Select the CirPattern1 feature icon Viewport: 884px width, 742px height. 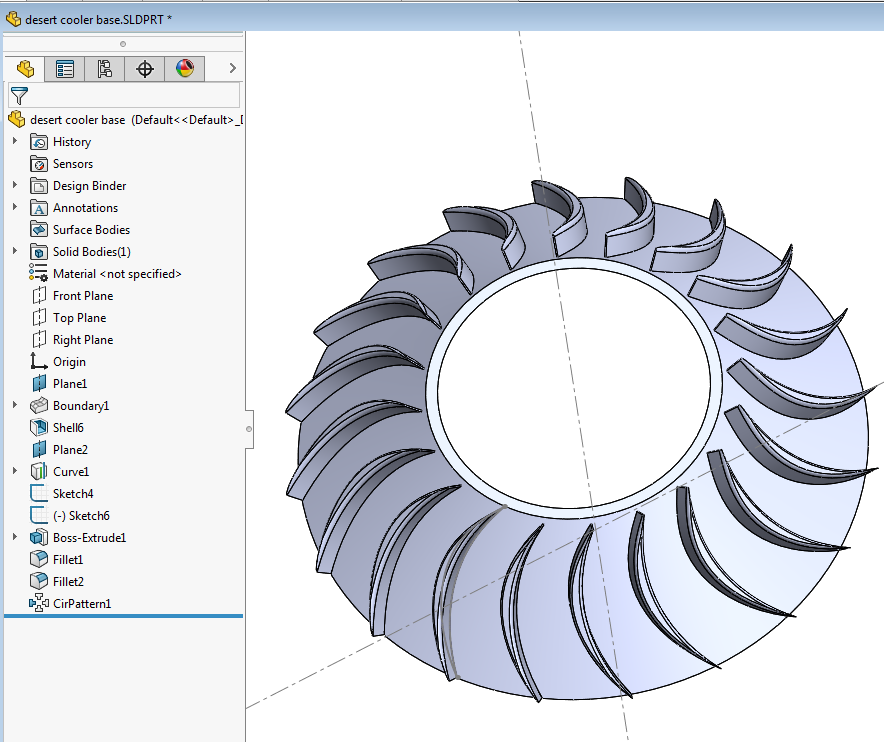pos(39,604)
